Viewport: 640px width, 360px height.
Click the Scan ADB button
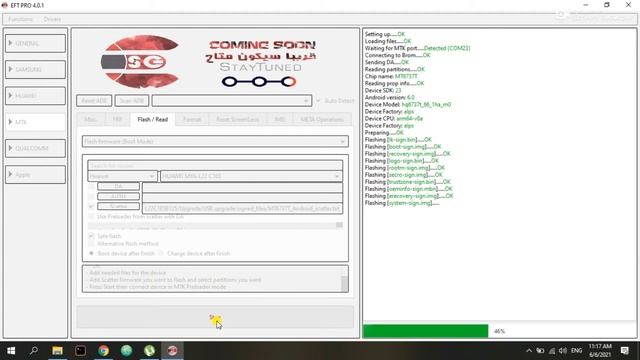pos(132,100)
